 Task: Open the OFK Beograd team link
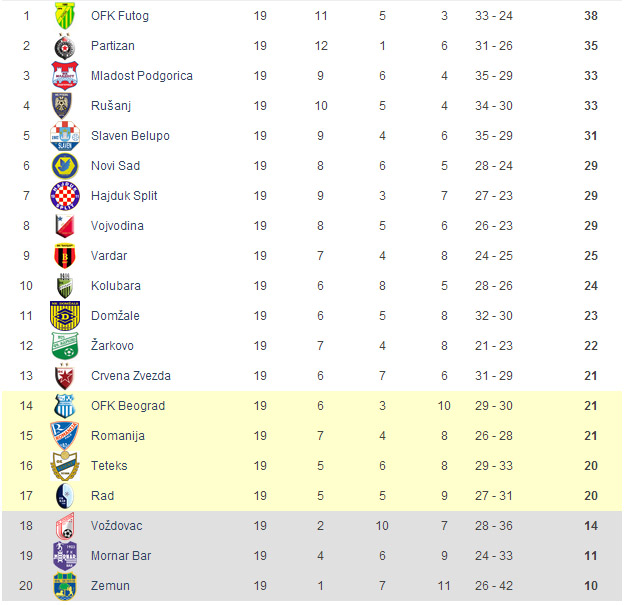(x=128, y=406)
